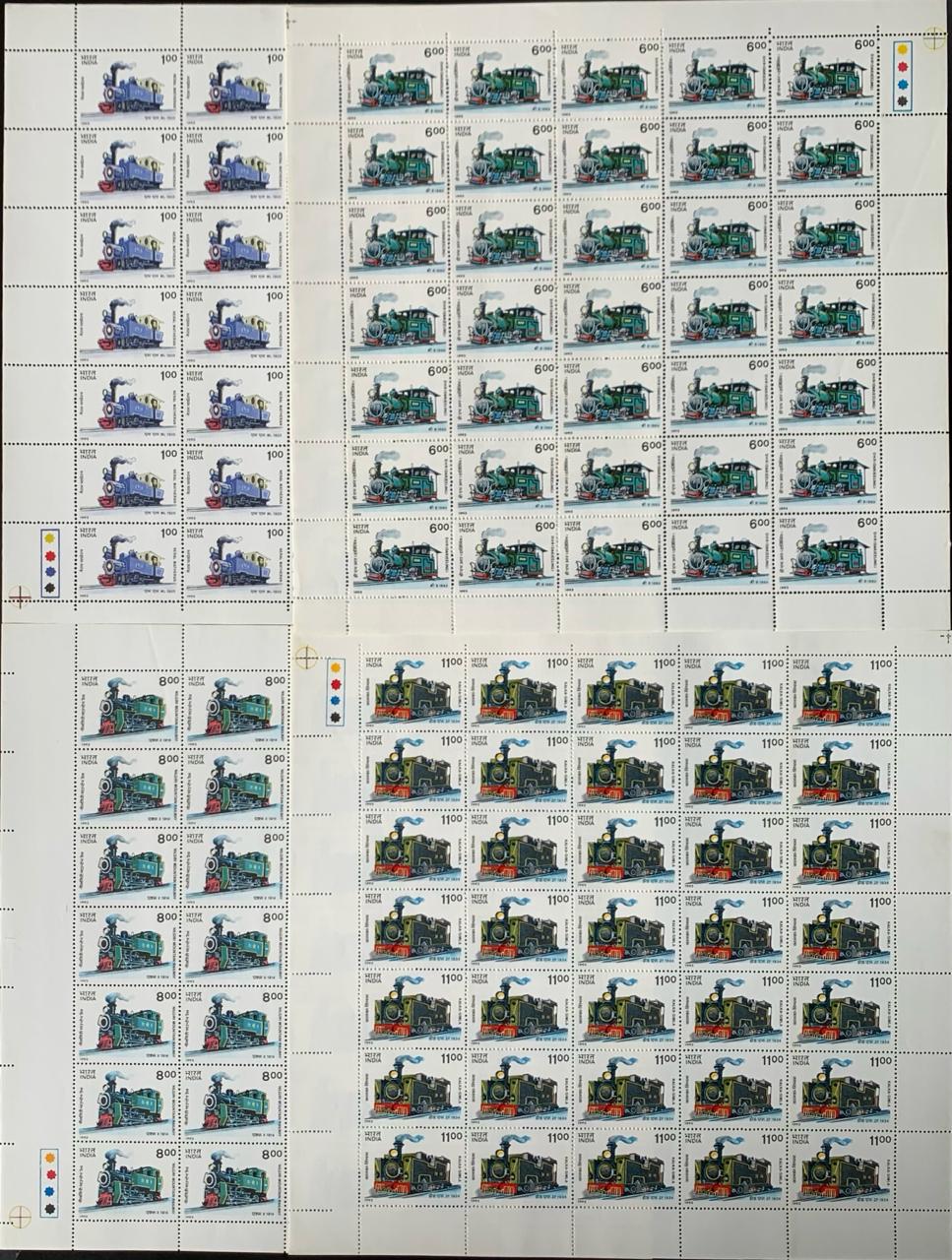The image size is (952, 1260).
Task: Choose the blue color dot on the 8.00 sheet
Action: 49,1191
